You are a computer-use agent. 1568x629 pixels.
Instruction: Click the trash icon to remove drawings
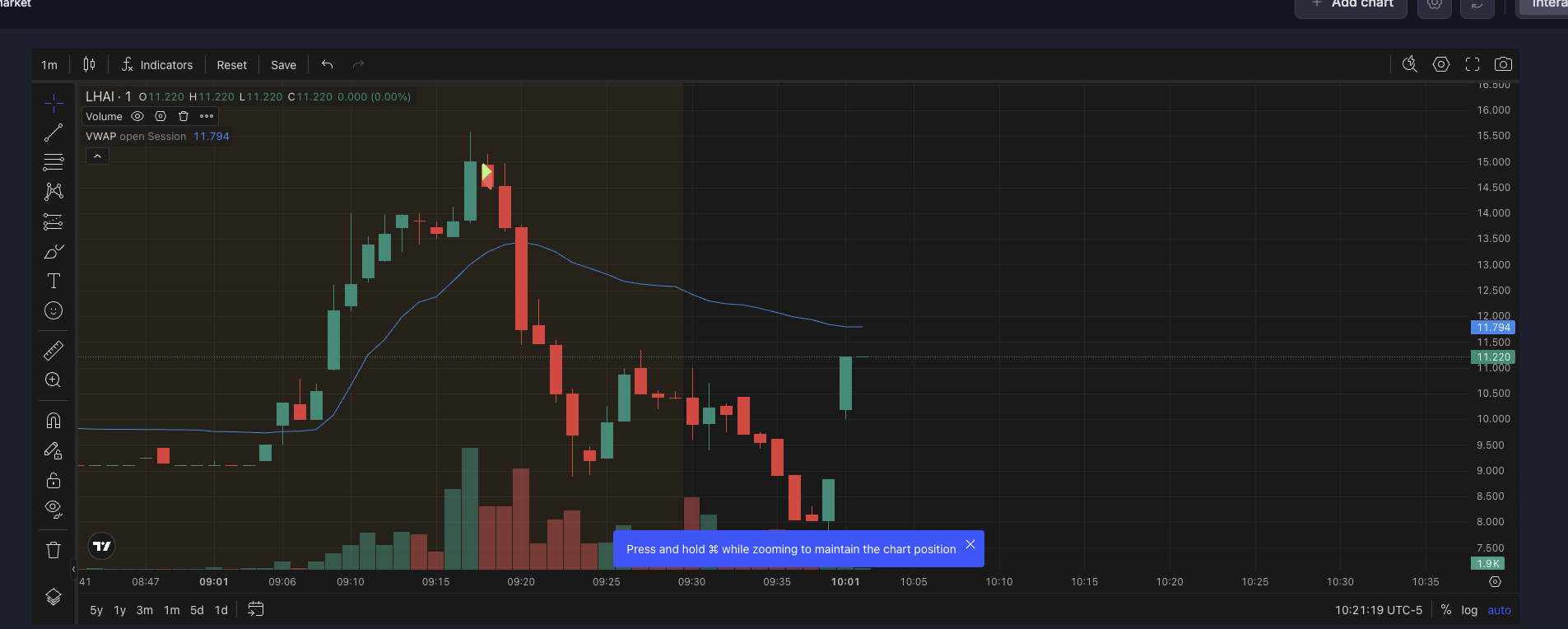coord(54,550)
